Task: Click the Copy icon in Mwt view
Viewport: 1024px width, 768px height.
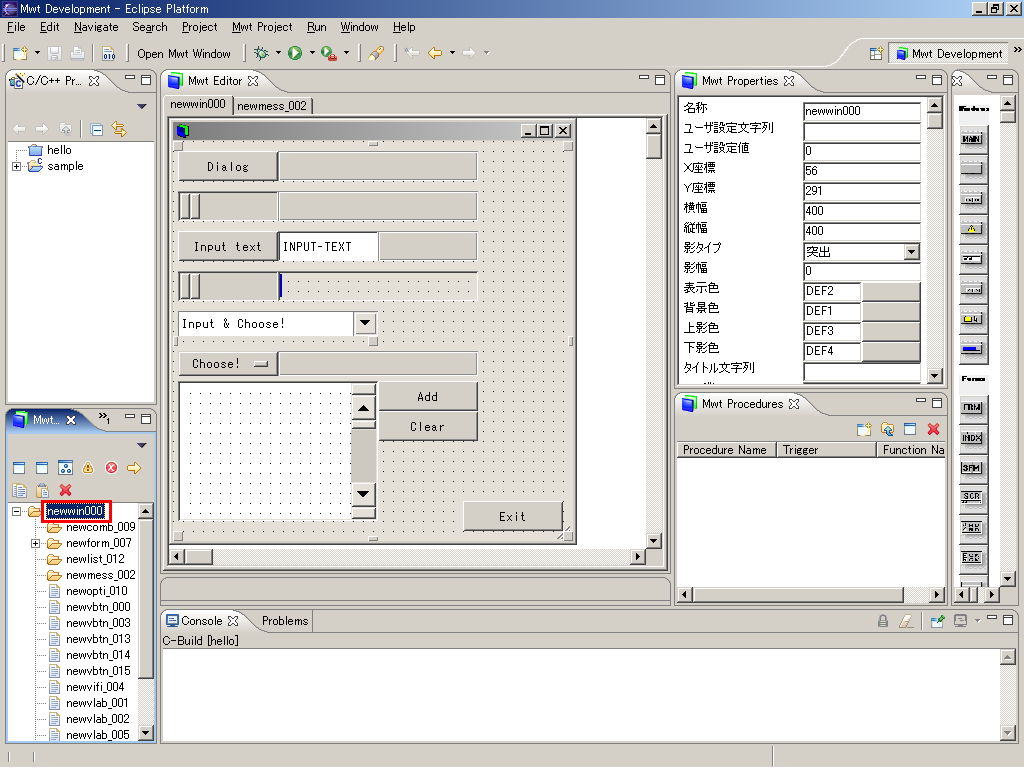Action: pos(20,490)
